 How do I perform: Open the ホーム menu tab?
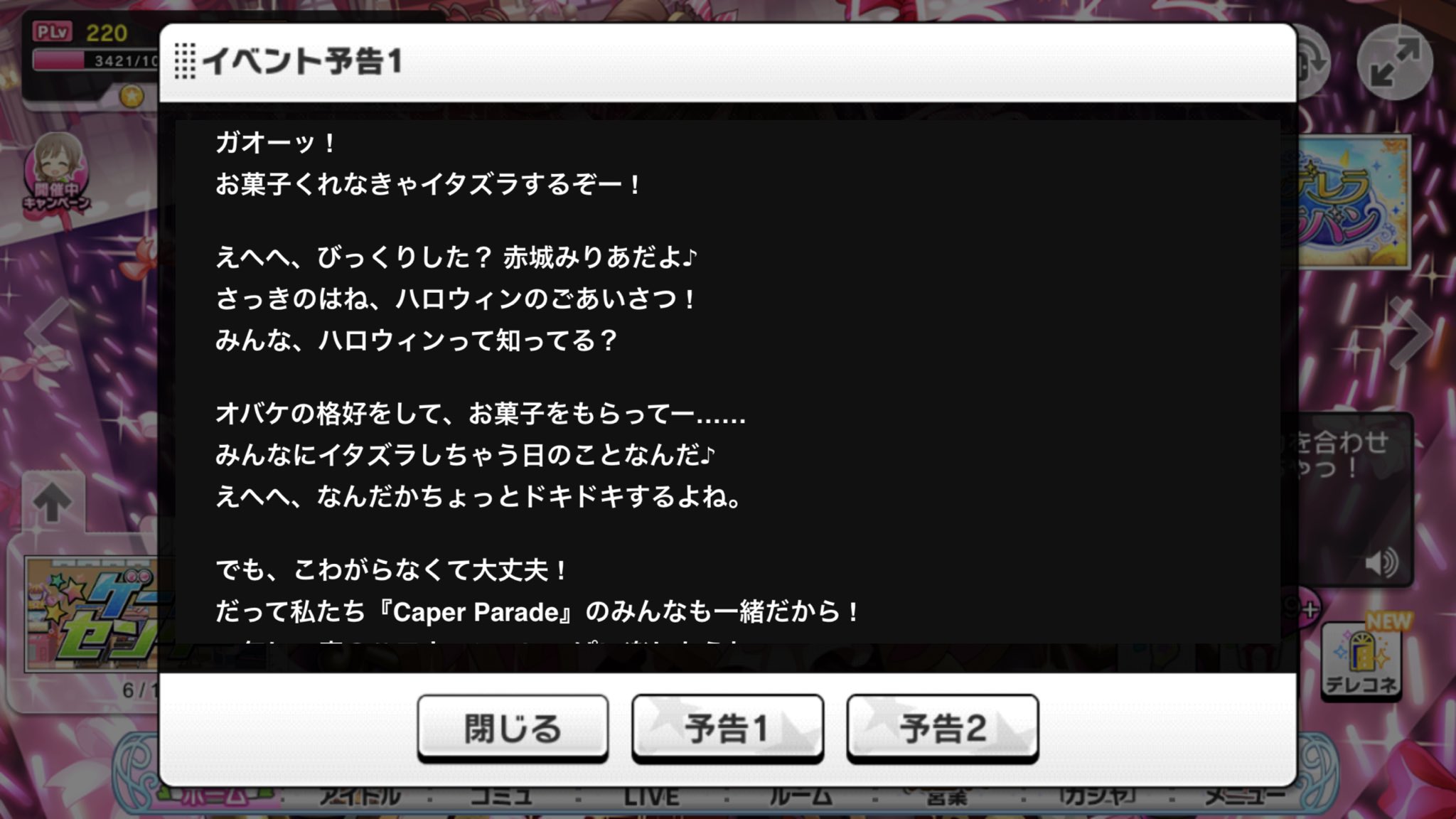(213, 796)
